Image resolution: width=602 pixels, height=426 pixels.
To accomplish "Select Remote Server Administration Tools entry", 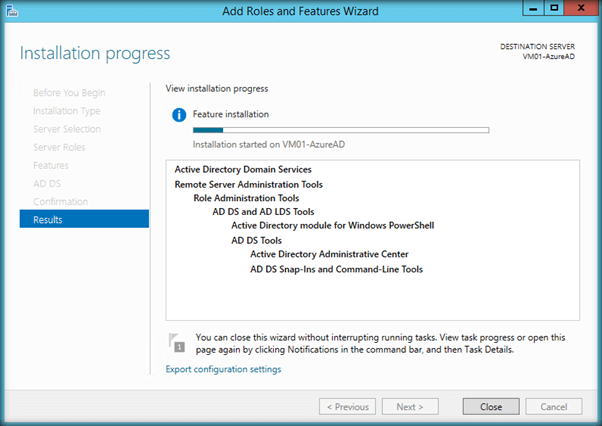I will (x=248, y=184).
